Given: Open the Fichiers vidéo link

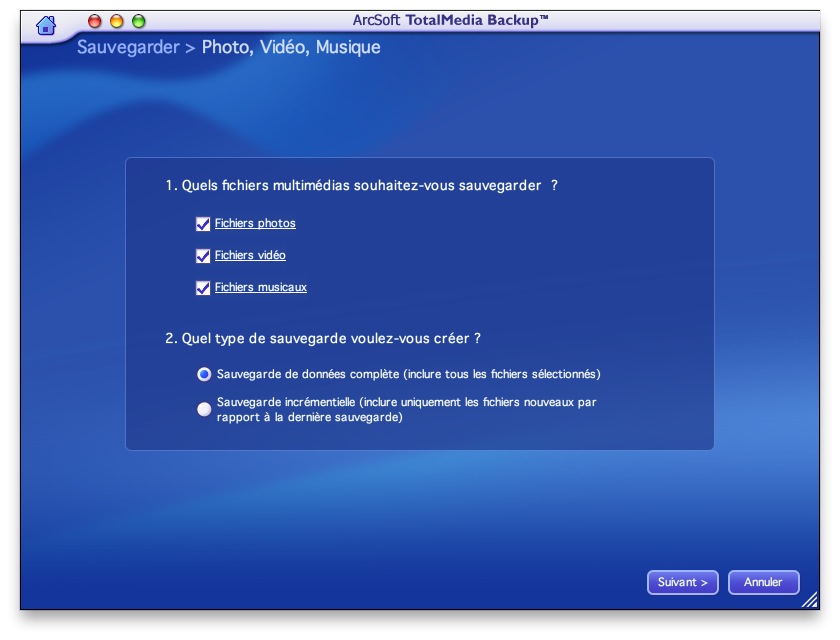Looking at the screenshot, I should click(x=250, y=256).
